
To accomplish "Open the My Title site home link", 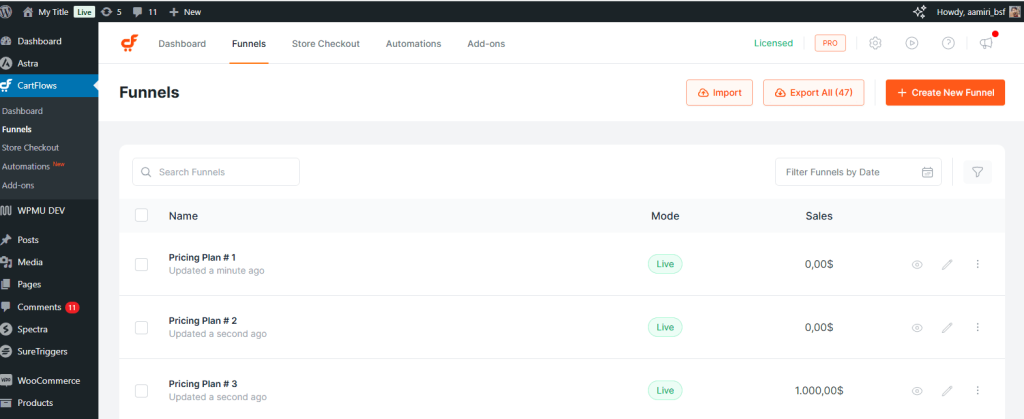I will 45,12.
